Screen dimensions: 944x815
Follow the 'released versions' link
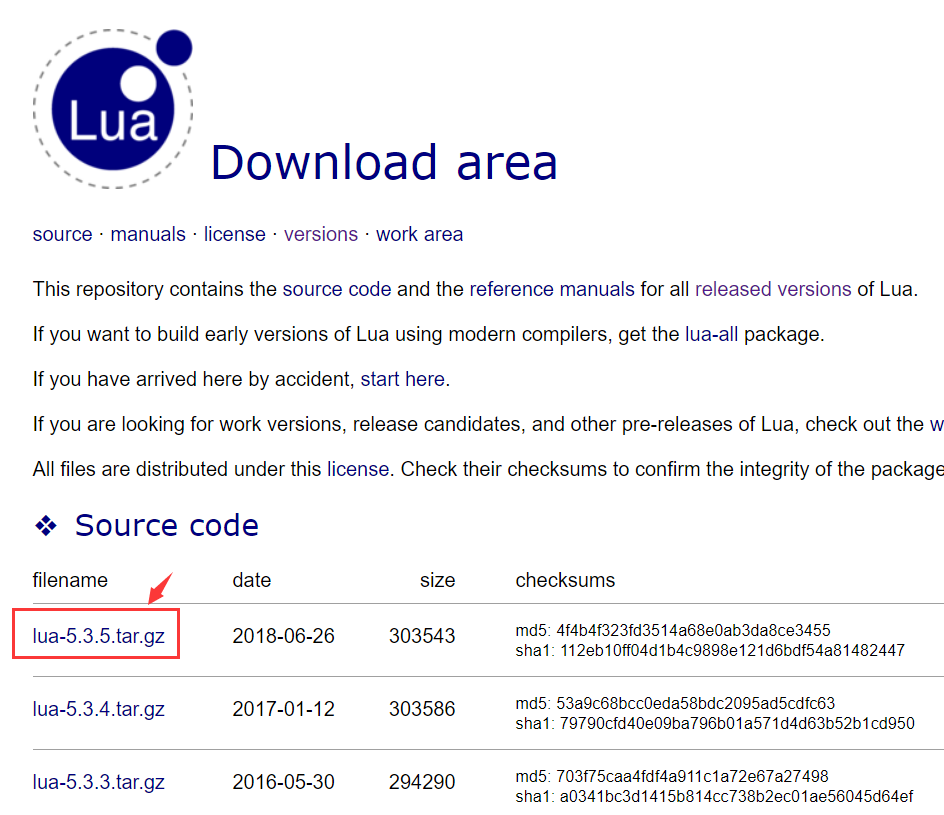[773, 289]
